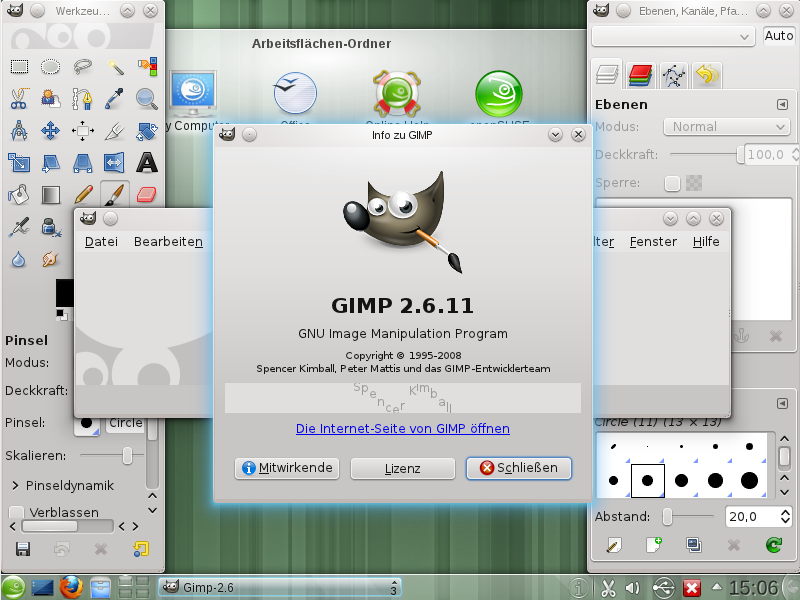Switch to the Kanäle channels tab
800x600 pixels.
click(640, 76)
